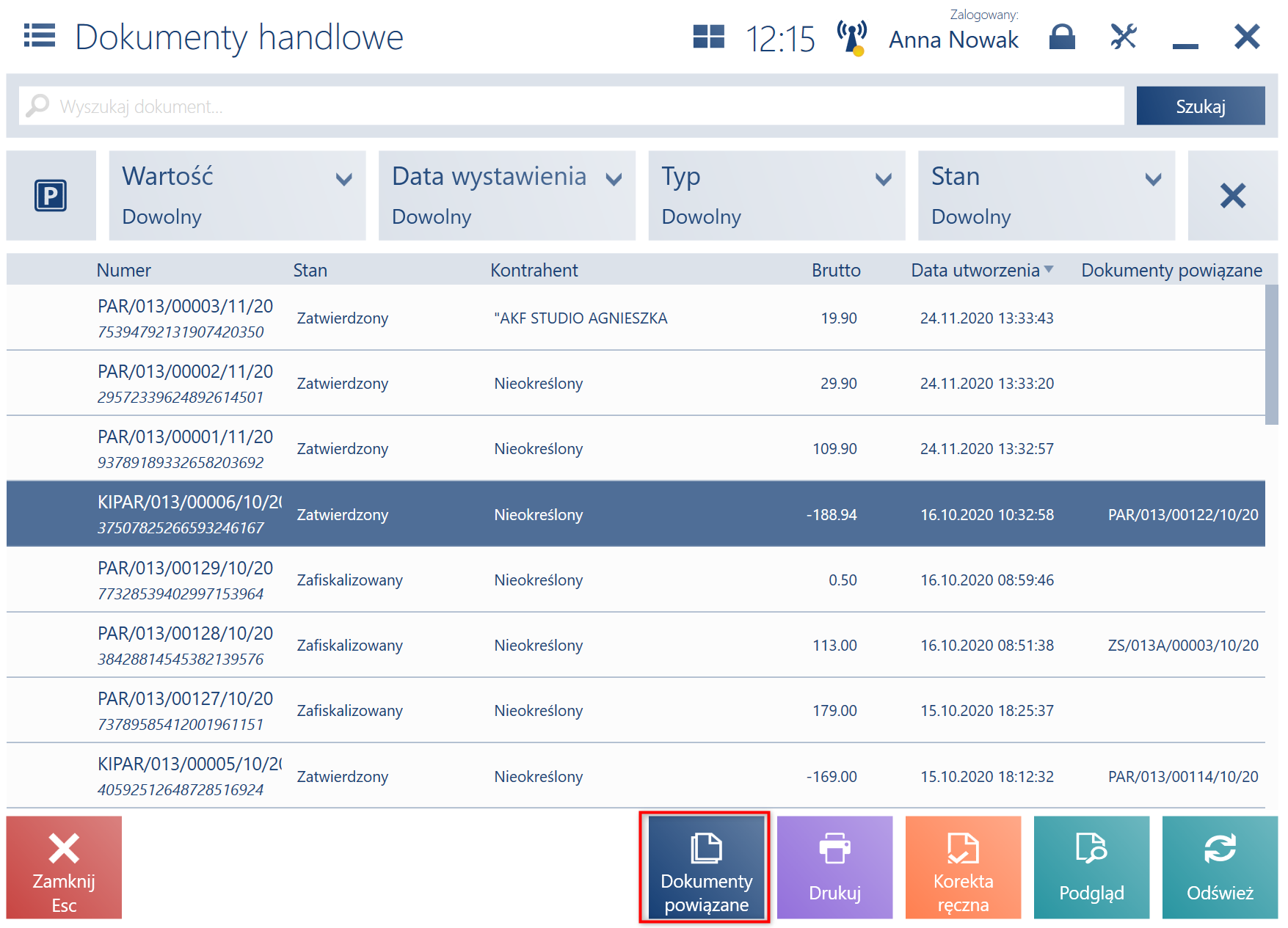Expand the Wartość filter dropdown
Viewport: 1288px width, 928px height.
[x=237, y=196]
